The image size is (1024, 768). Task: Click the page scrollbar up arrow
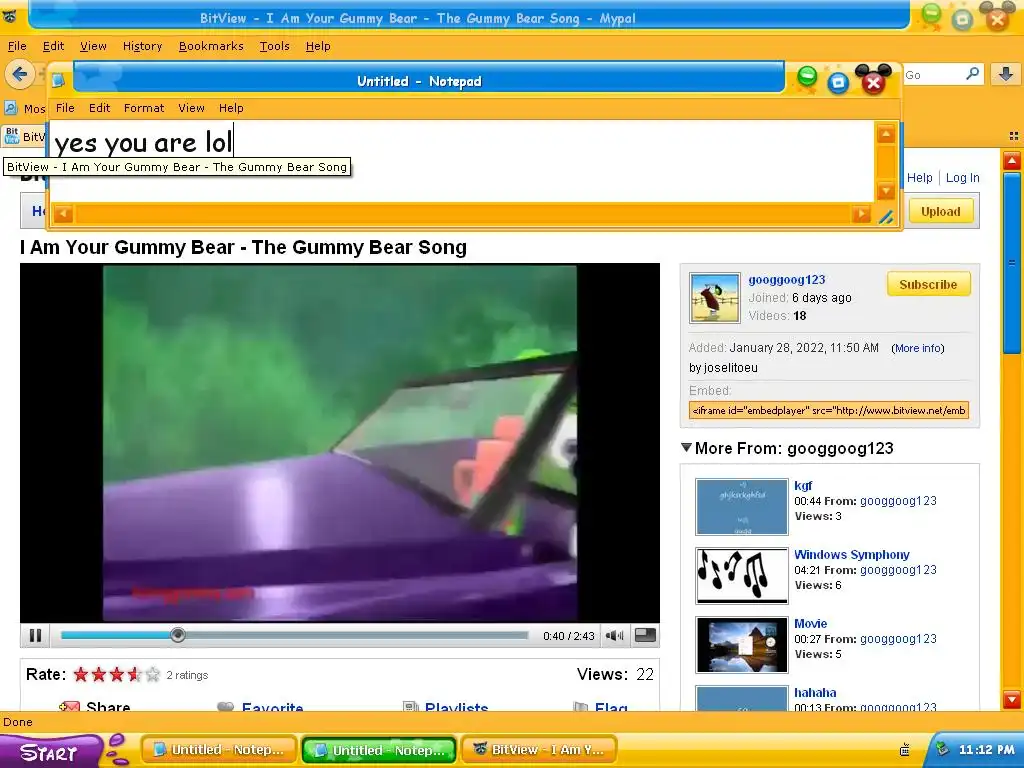[1012, 161]
